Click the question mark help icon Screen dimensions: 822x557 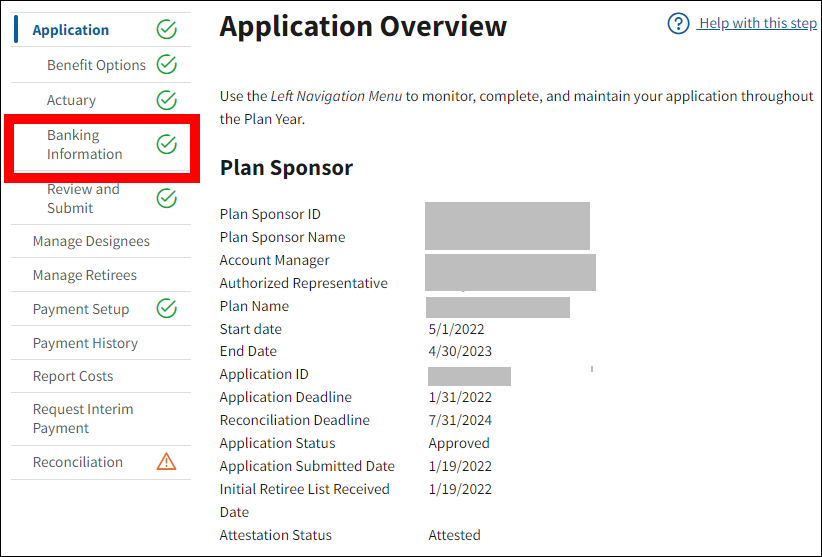coord(678,23)
